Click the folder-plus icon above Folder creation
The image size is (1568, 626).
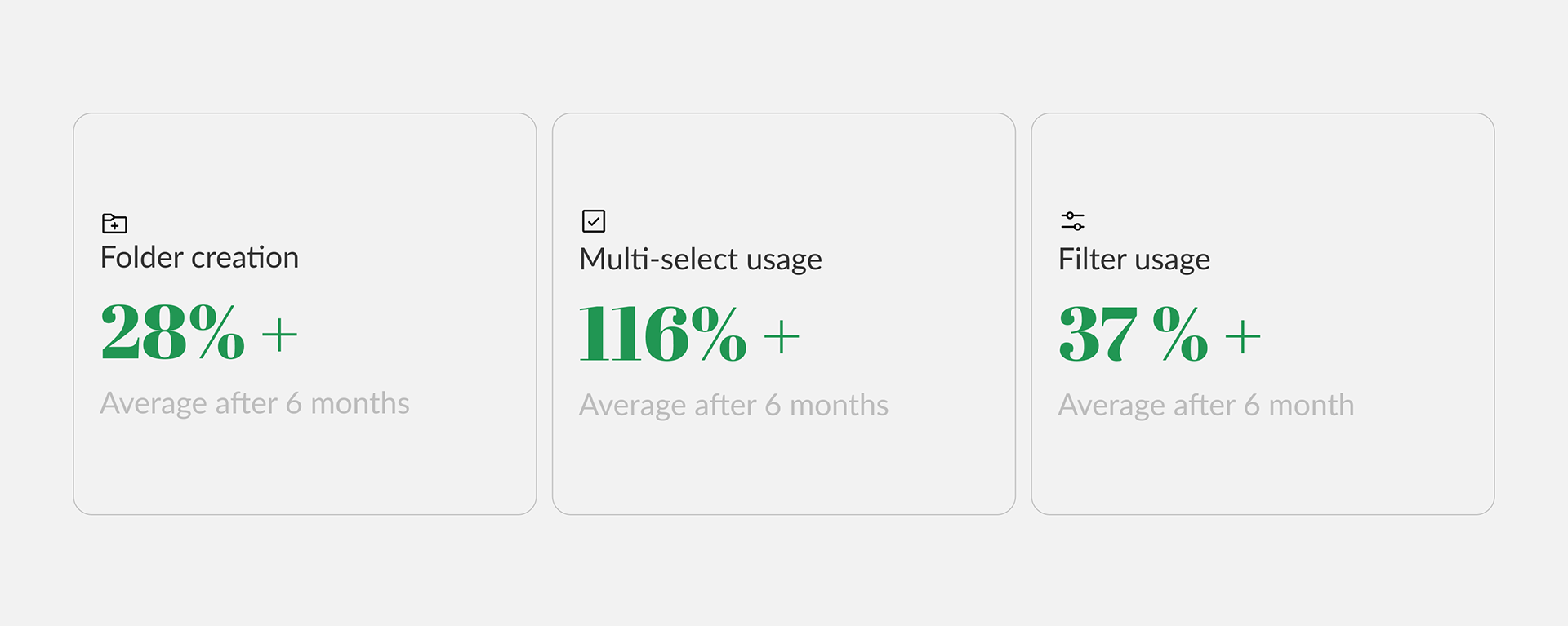114,223
